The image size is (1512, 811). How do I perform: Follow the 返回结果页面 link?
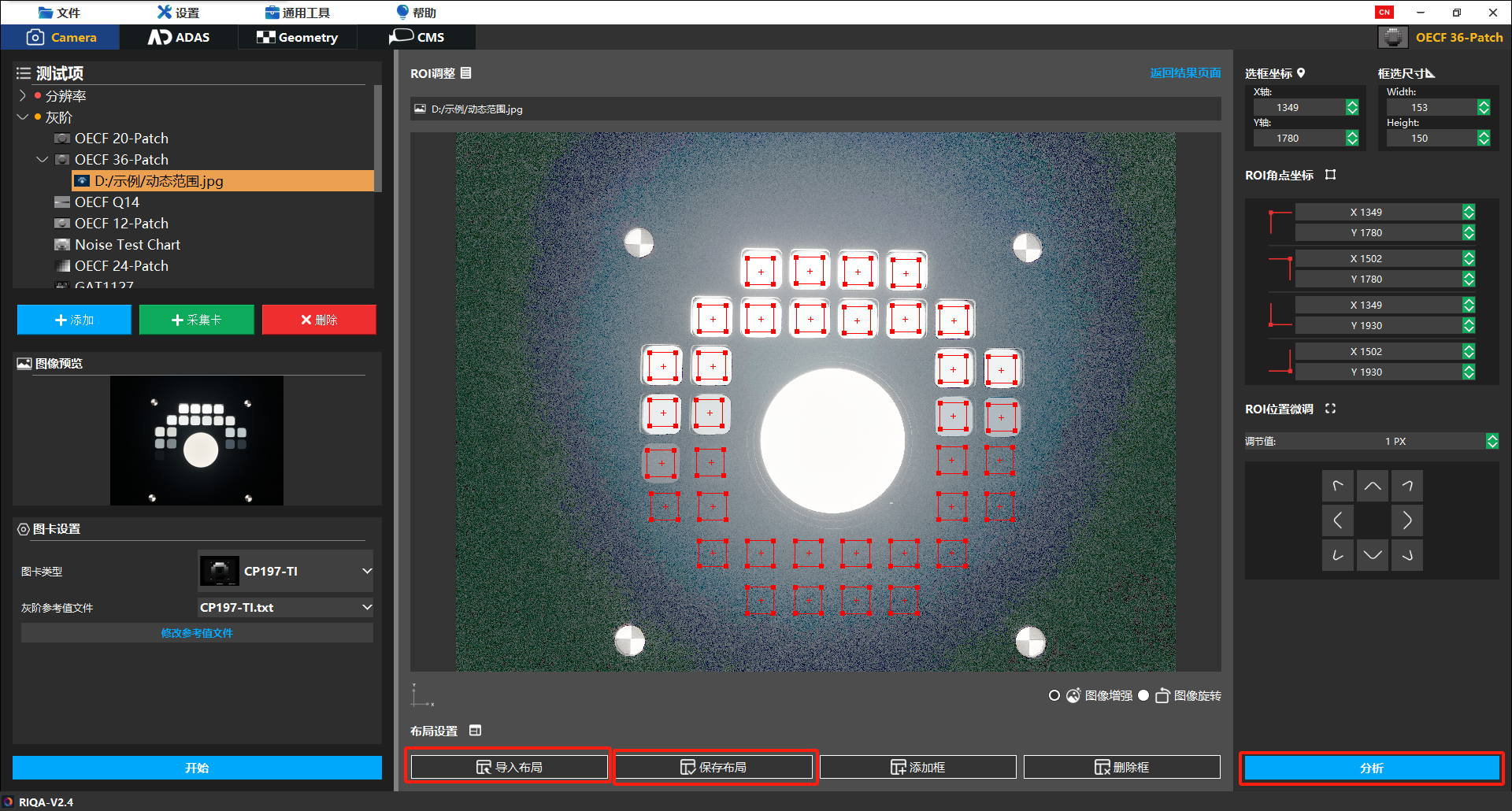coord(1184,73)
